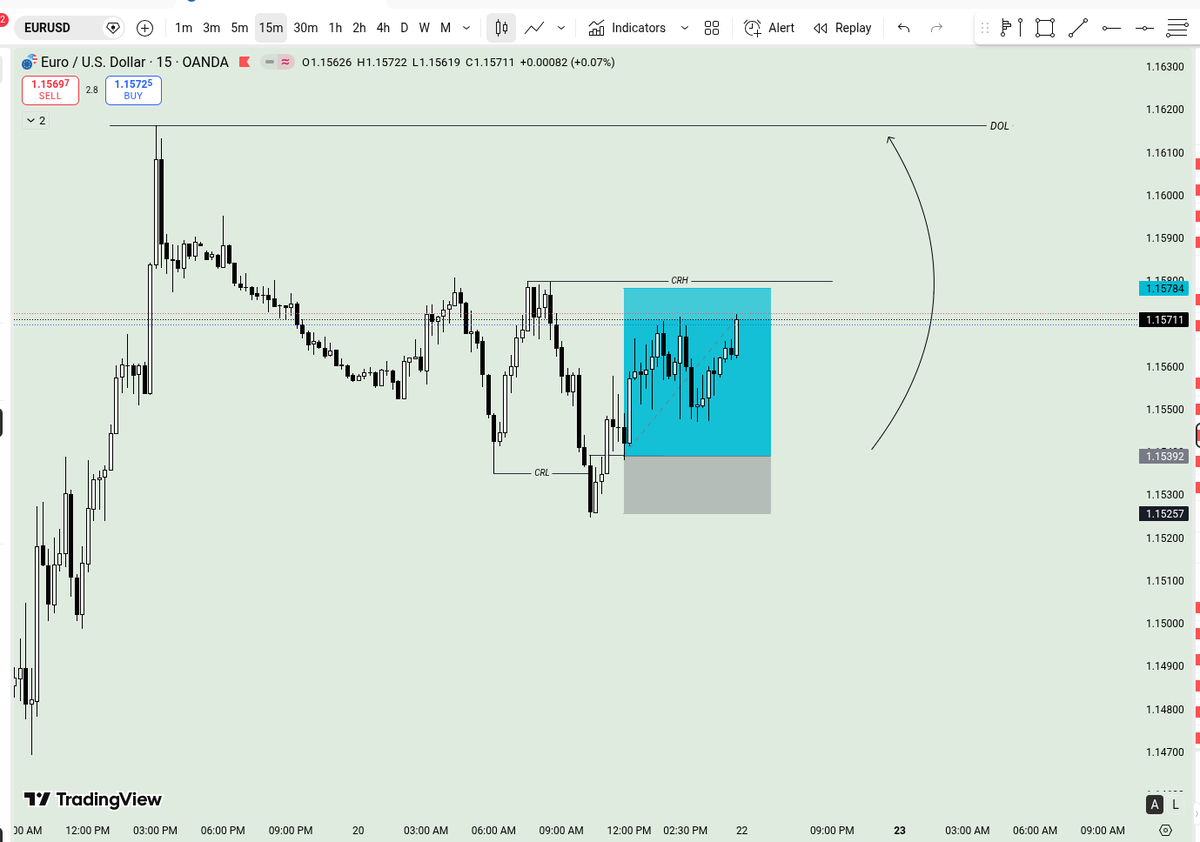
Task: Click the Euro / U.S. Dollar chart title
Action: 135,62
